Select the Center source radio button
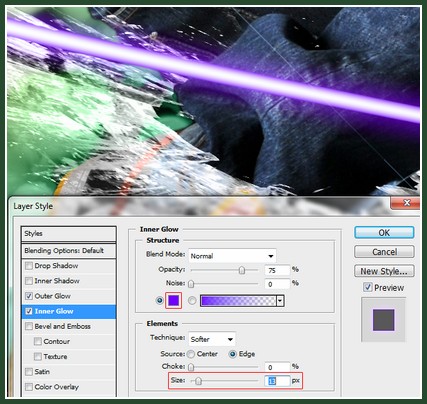Viewport: 427px width, 404px height. pyautogui.click(x=191, y=354)
